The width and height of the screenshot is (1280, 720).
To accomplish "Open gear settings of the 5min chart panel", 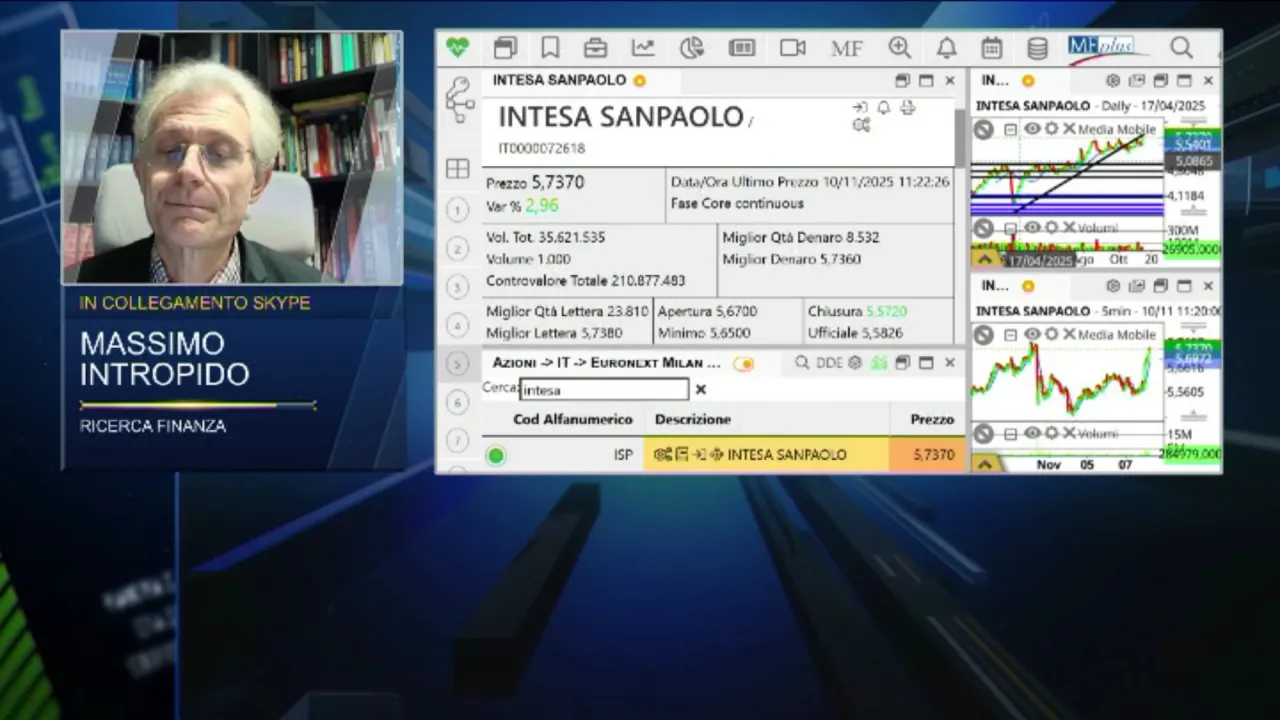I will coord(1113,286).
